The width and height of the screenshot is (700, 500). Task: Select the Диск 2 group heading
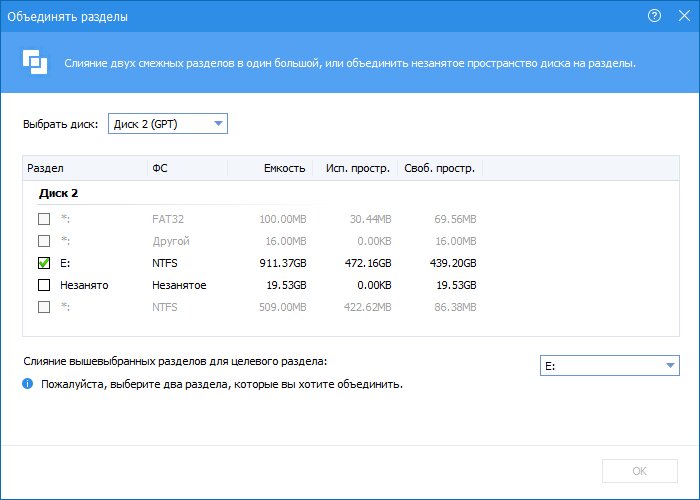pyautogui.click(x=58, y=193)
